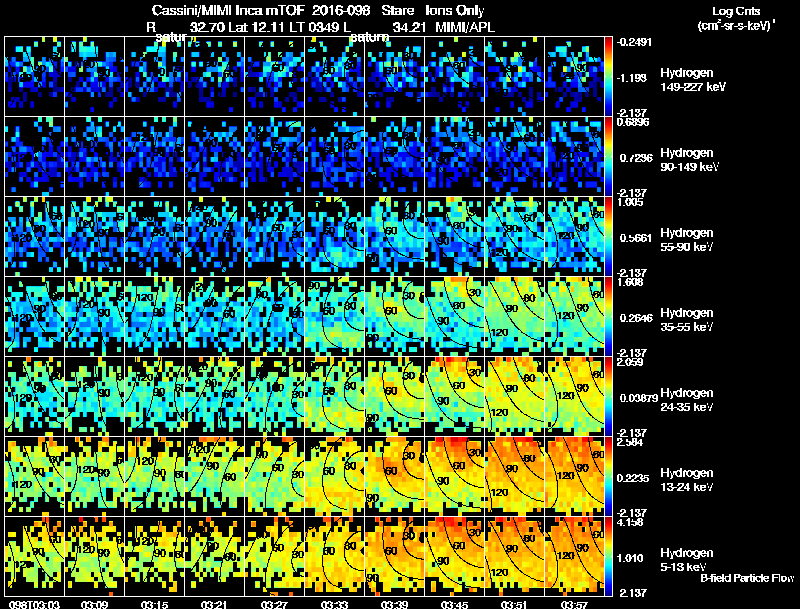Click the '4.158' colorbar value
Screen dimensions: 800x609
630,522
